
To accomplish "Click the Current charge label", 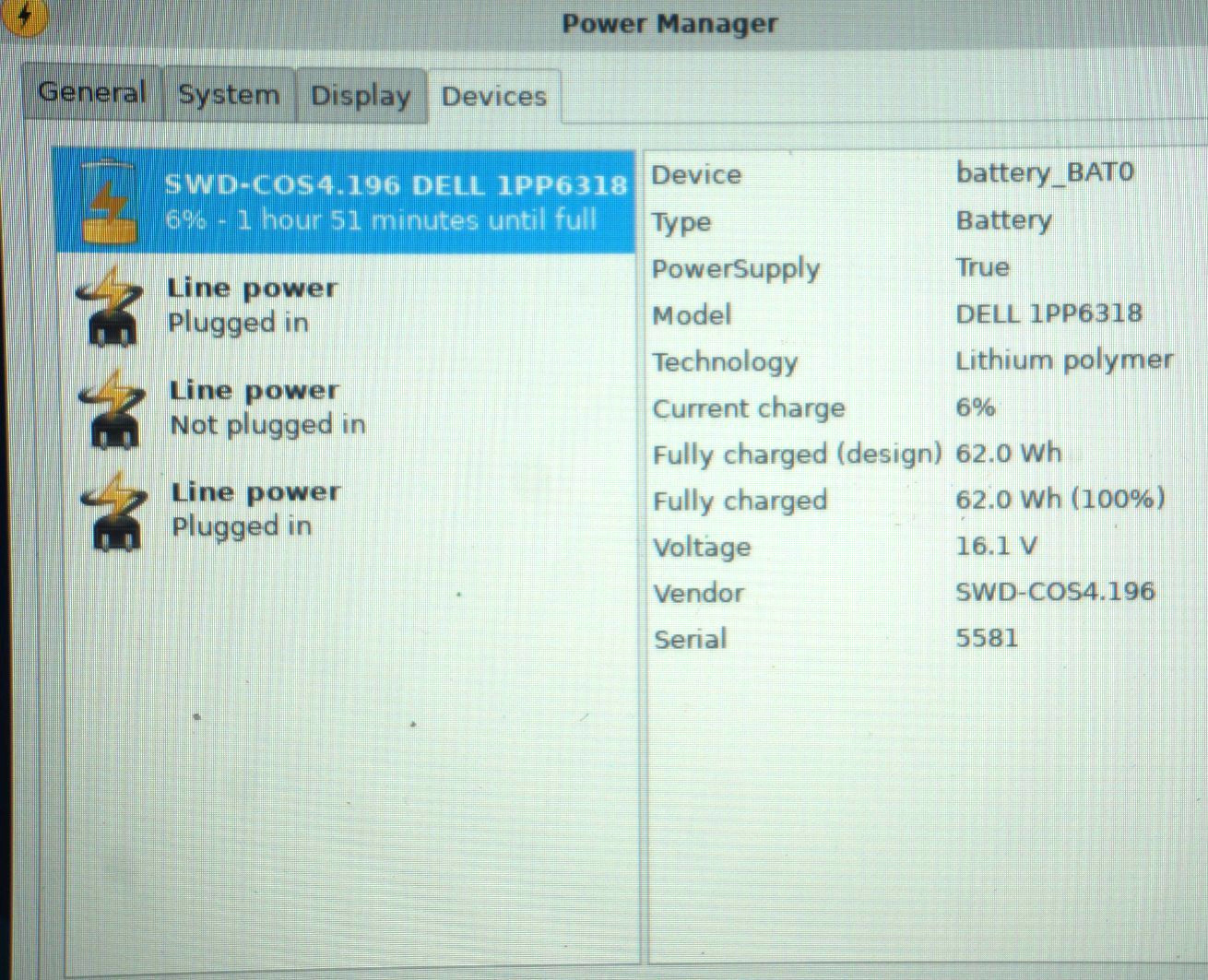I will pos(749,408).
